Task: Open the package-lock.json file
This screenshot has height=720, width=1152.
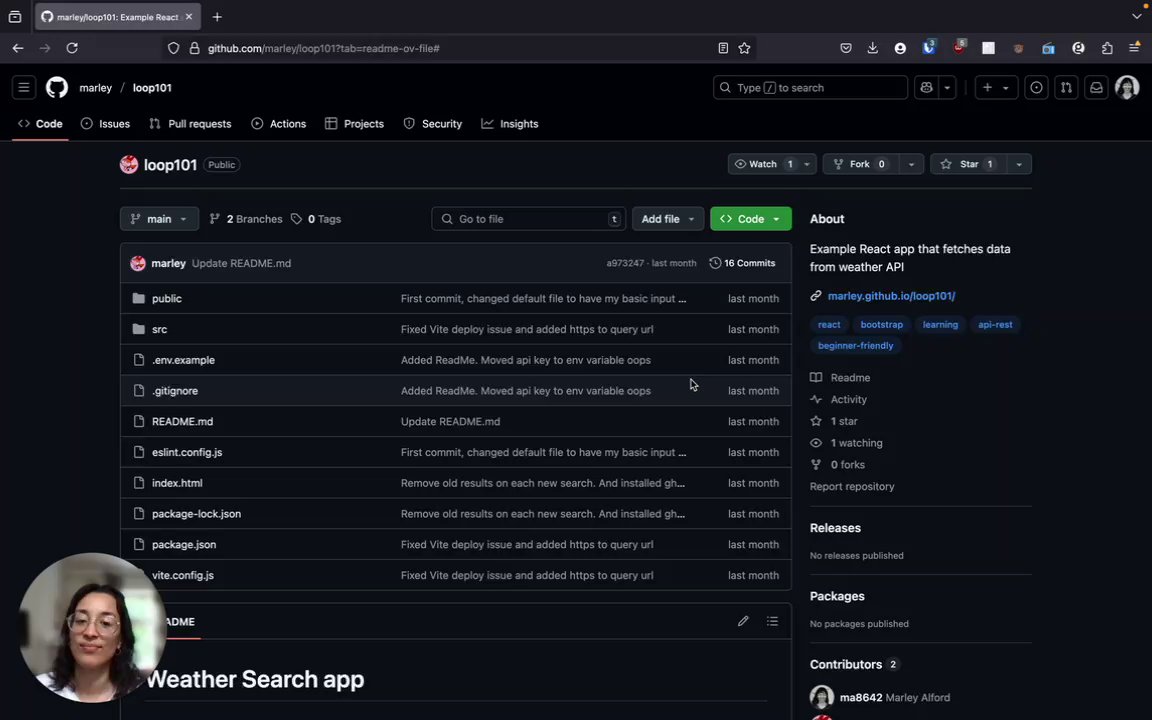Action: (x=196, y=514)
